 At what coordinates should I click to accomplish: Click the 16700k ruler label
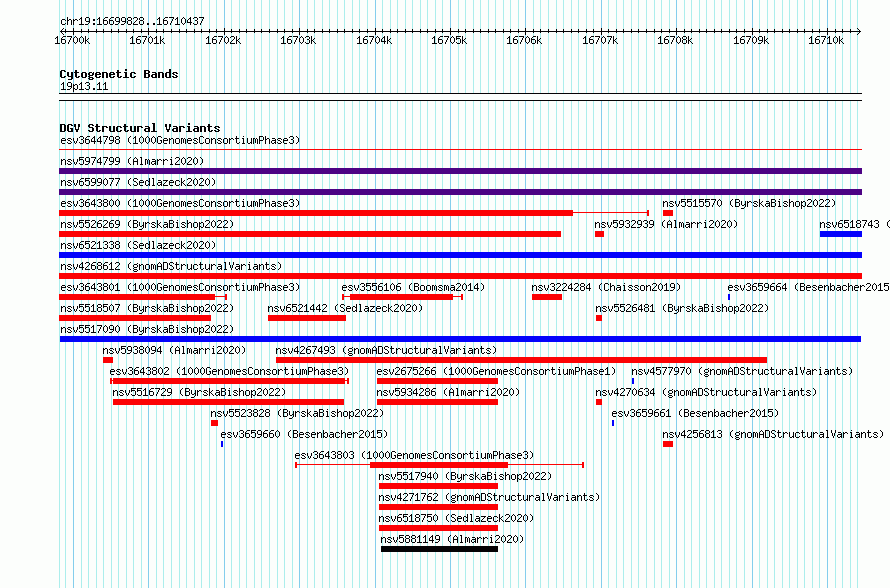72,40
